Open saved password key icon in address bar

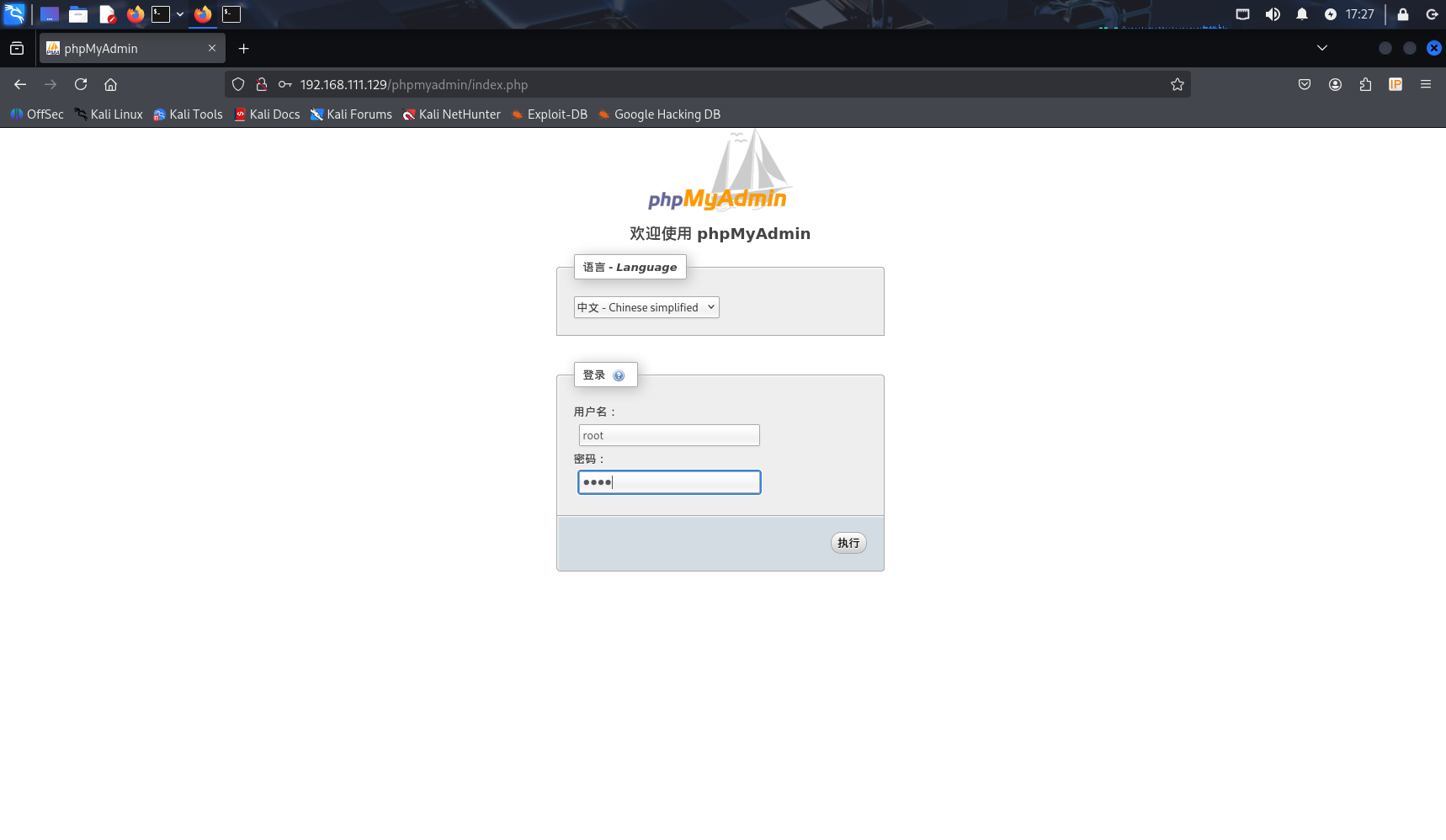pos(285,84)
